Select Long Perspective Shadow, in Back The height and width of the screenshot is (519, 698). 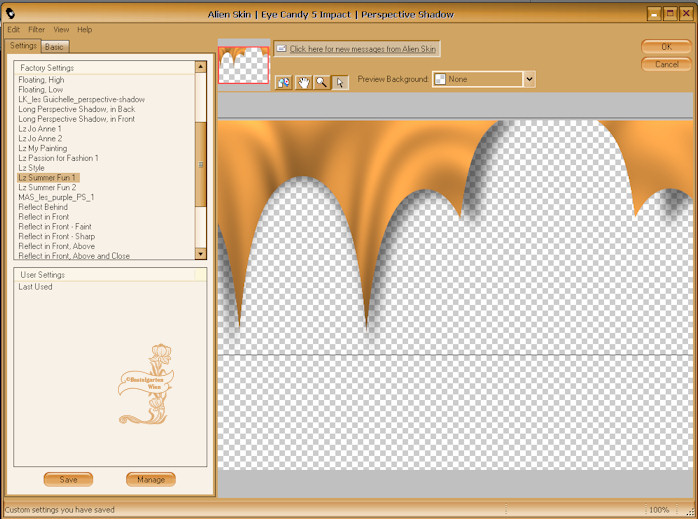[x=77, y=109]
